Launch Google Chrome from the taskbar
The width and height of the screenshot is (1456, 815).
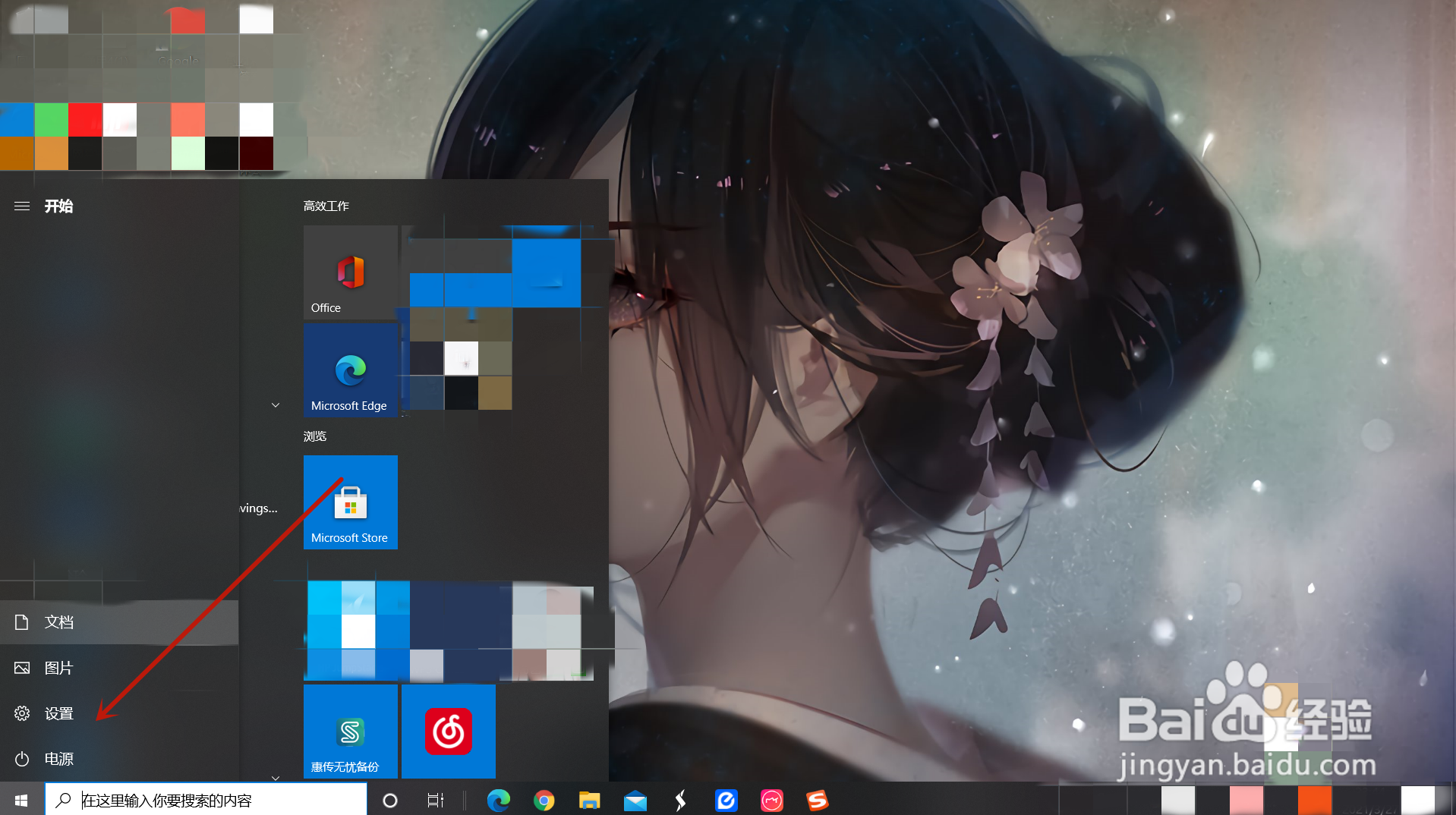544,800
